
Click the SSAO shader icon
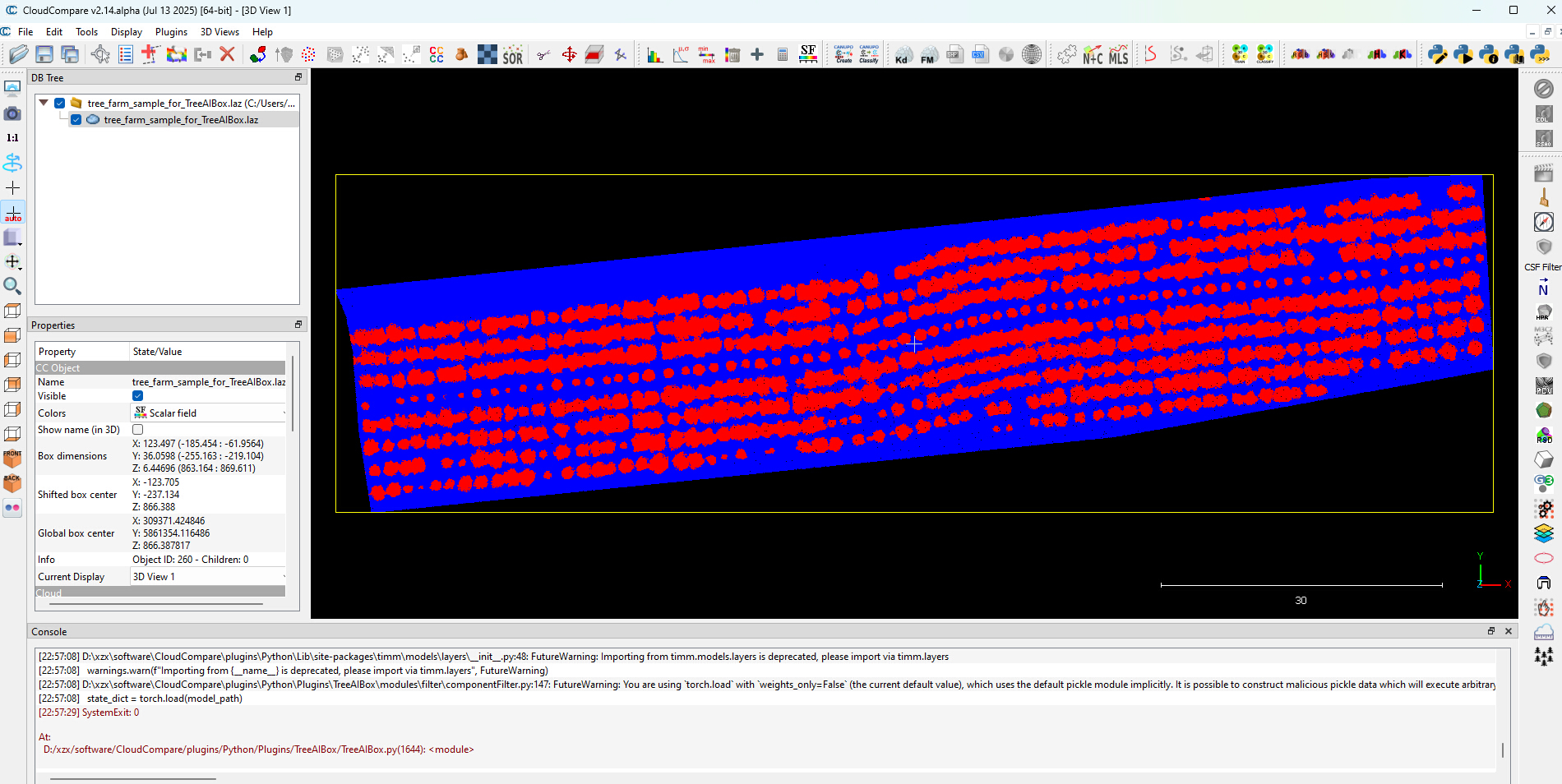pos(1544,138)
